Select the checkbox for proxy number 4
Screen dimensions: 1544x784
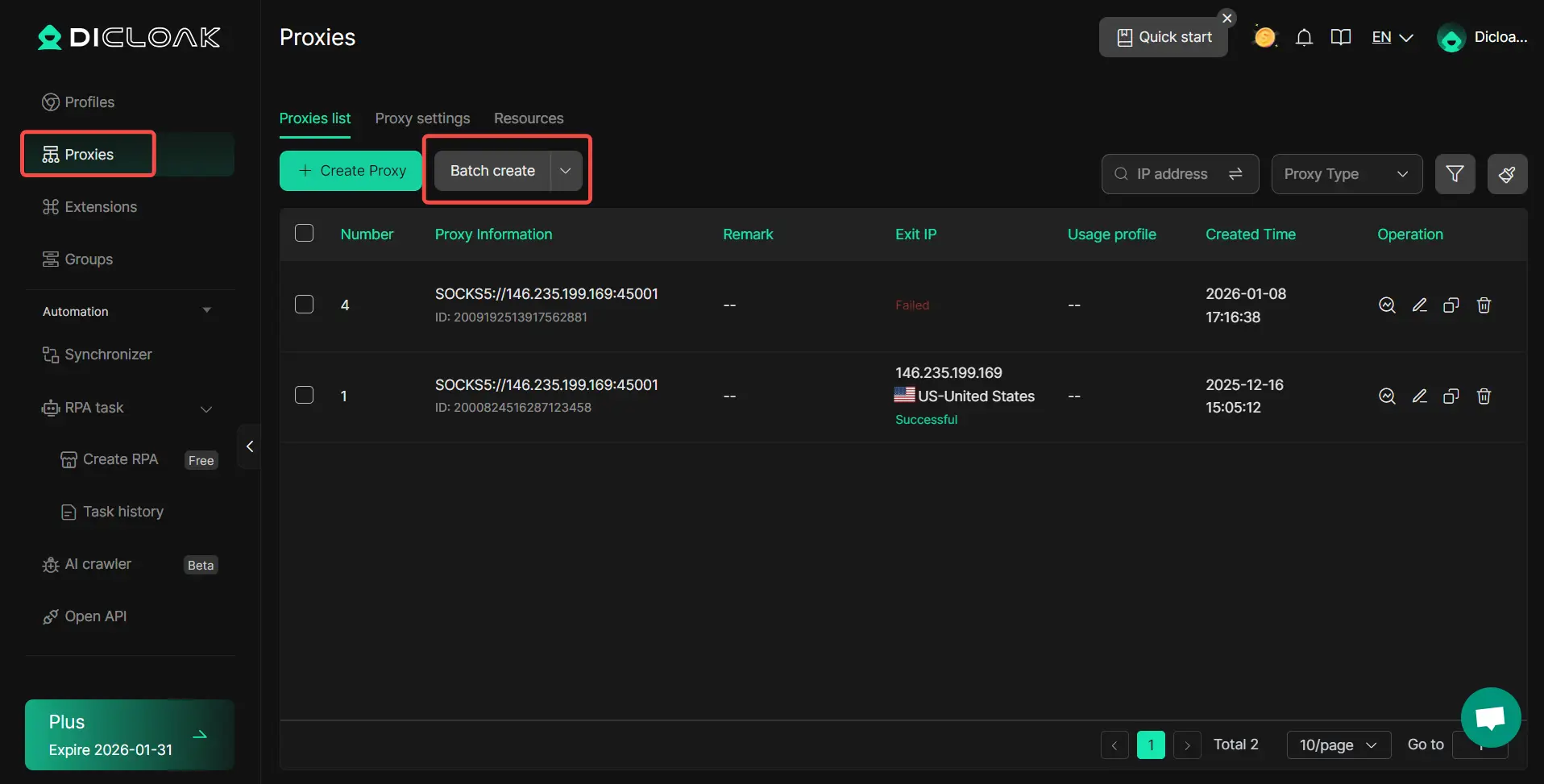[x=304, y=305]
